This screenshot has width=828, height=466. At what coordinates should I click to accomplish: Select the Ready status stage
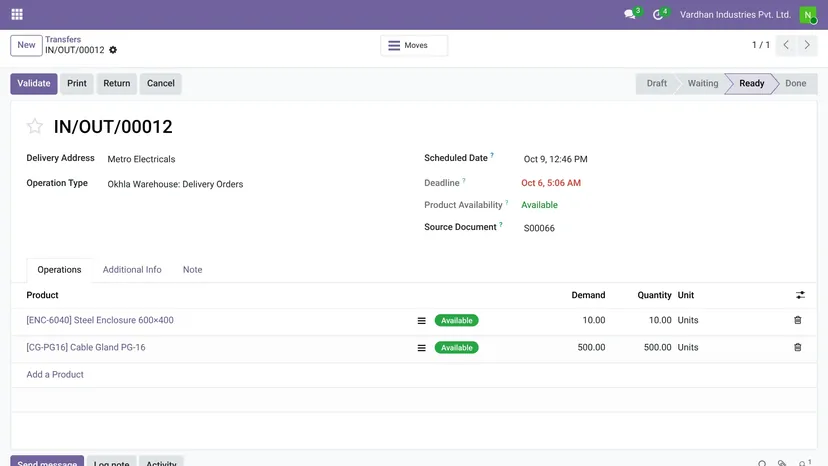tap(751, 83)
